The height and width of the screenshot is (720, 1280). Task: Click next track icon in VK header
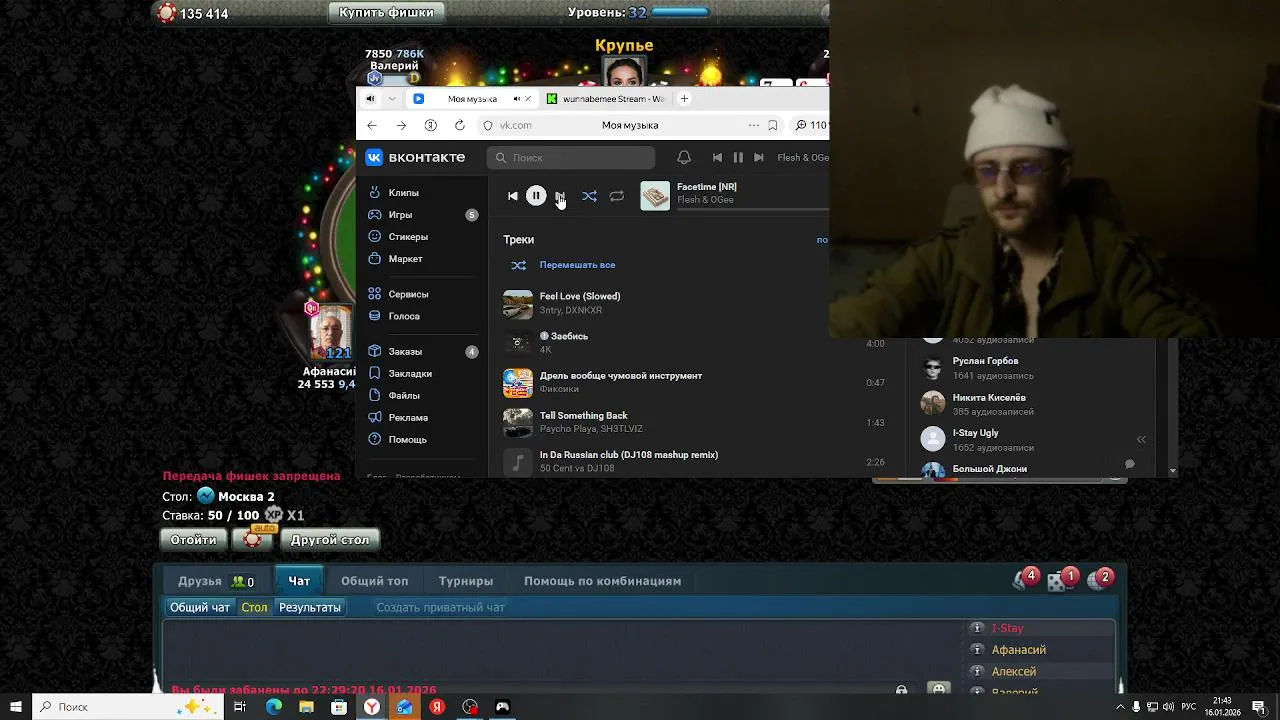(x=759, y=157)
